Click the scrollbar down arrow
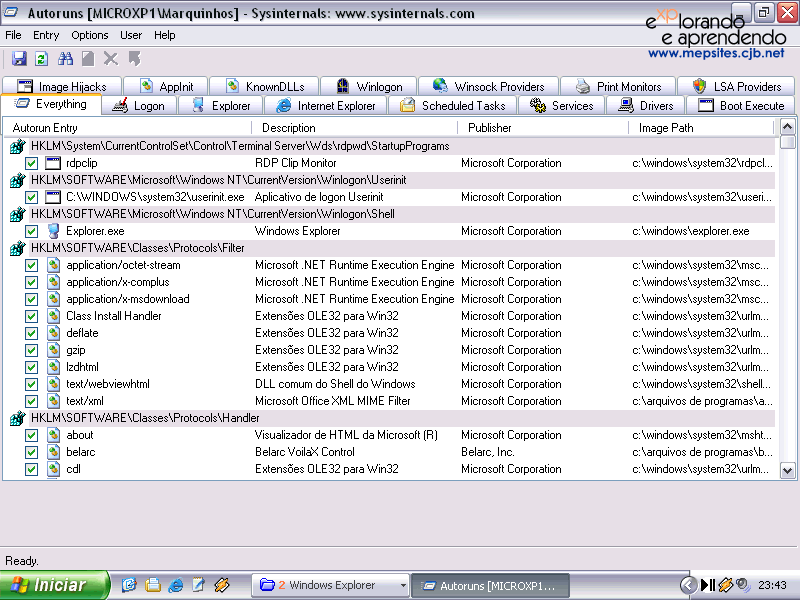The height and width of the screenshot is (600, 800). click(x=787, y=471)
